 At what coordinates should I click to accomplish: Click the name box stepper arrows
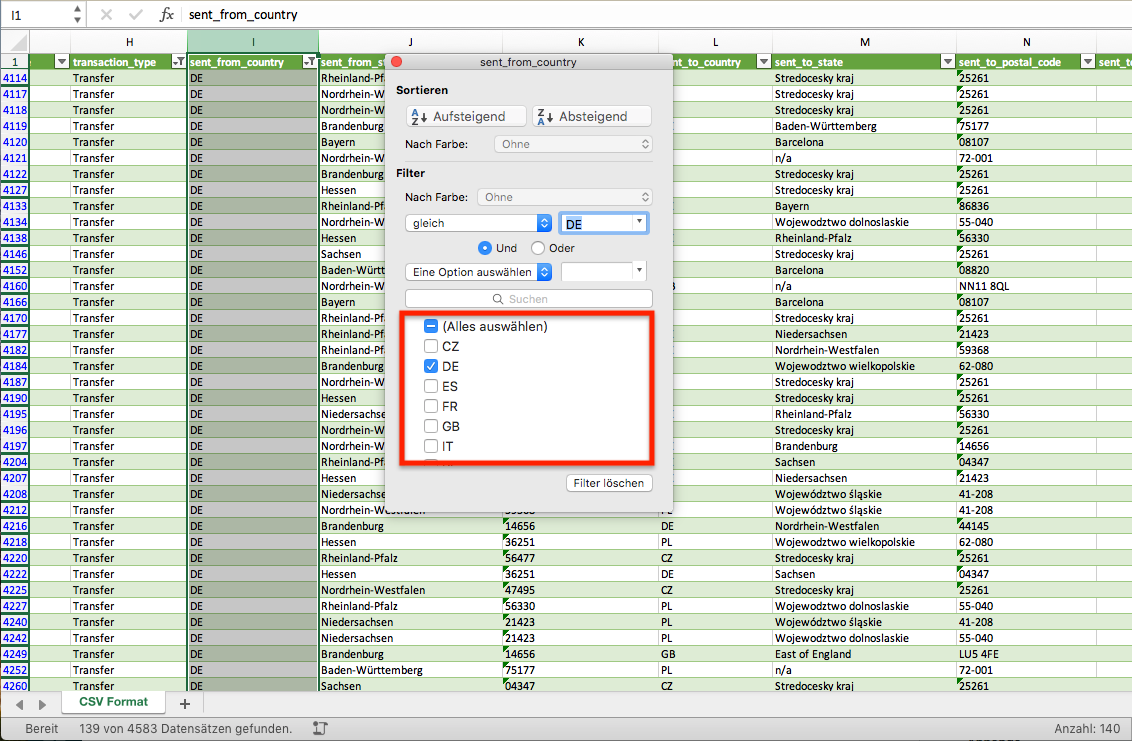pos(77,14)
